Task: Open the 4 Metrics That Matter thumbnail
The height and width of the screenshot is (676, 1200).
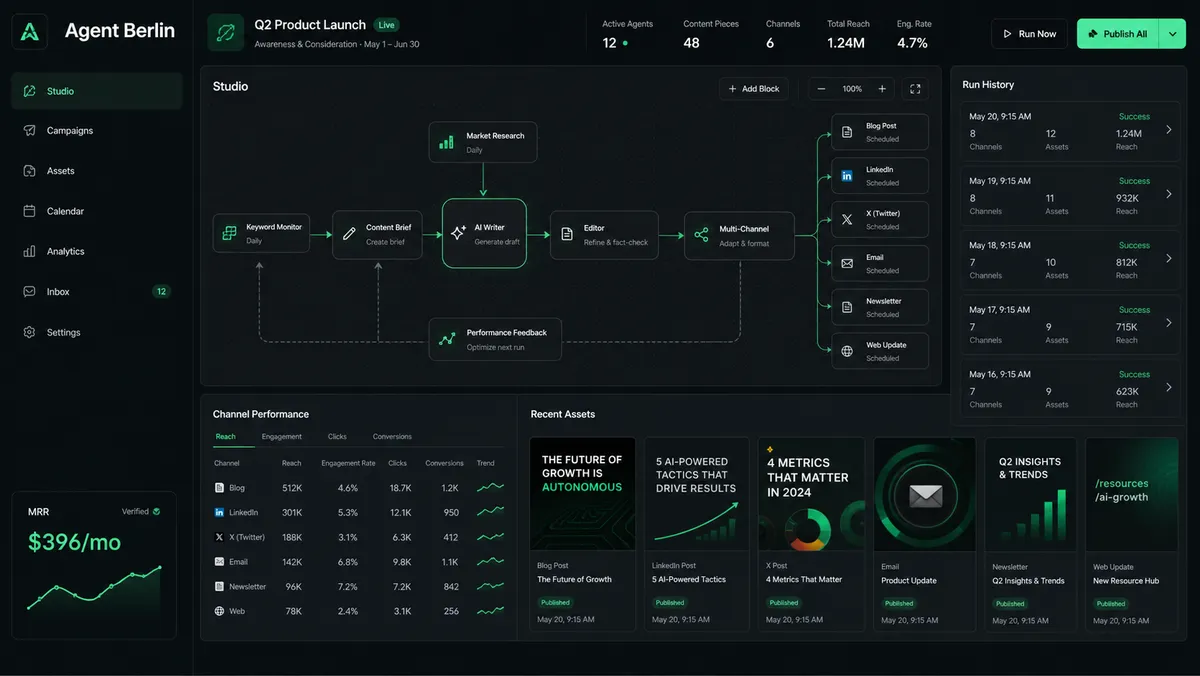Action: click(811, 493)
